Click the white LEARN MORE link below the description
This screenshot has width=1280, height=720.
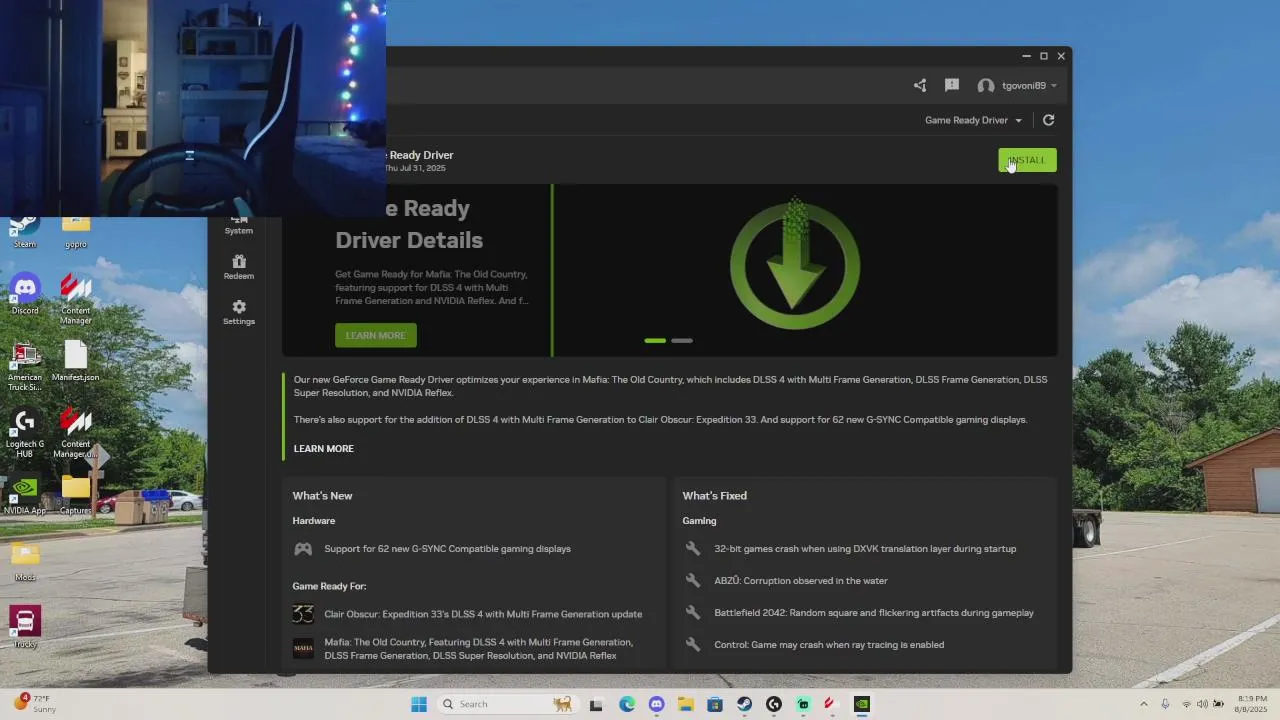324,448
